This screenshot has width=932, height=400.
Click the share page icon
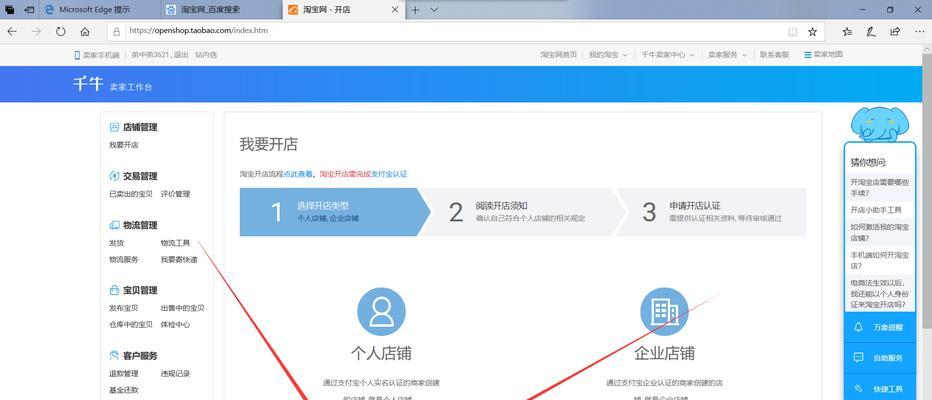click(x=895, y=32)
